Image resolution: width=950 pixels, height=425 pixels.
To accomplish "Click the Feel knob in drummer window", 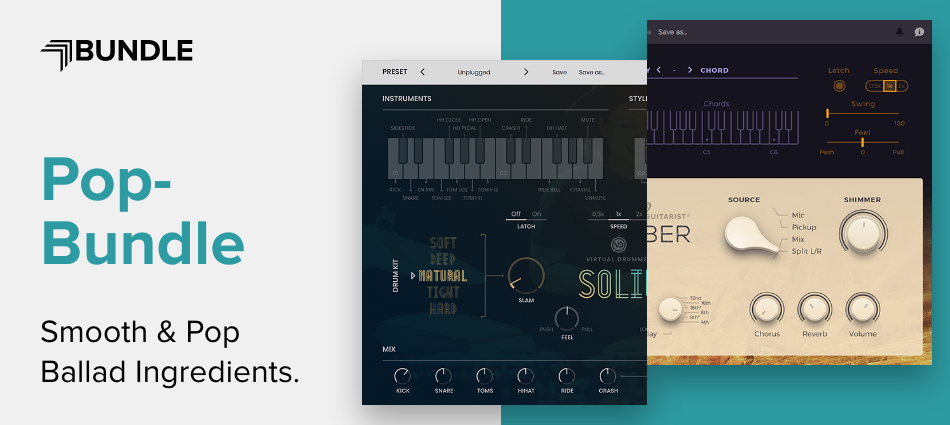I will tap(566, 318).
